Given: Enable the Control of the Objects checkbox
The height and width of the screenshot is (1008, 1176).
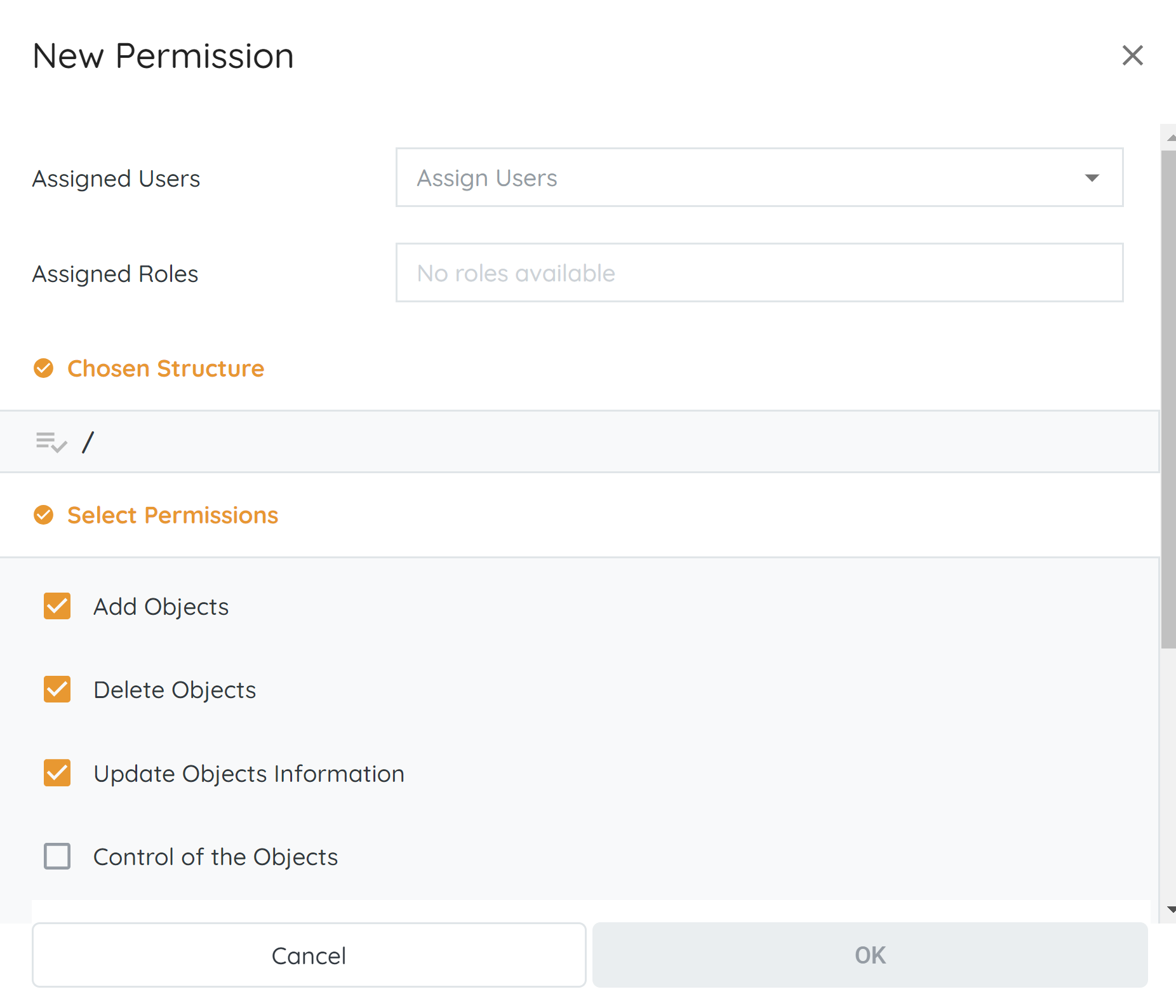Looking at the screenshot, I should [x=57, y=856].
